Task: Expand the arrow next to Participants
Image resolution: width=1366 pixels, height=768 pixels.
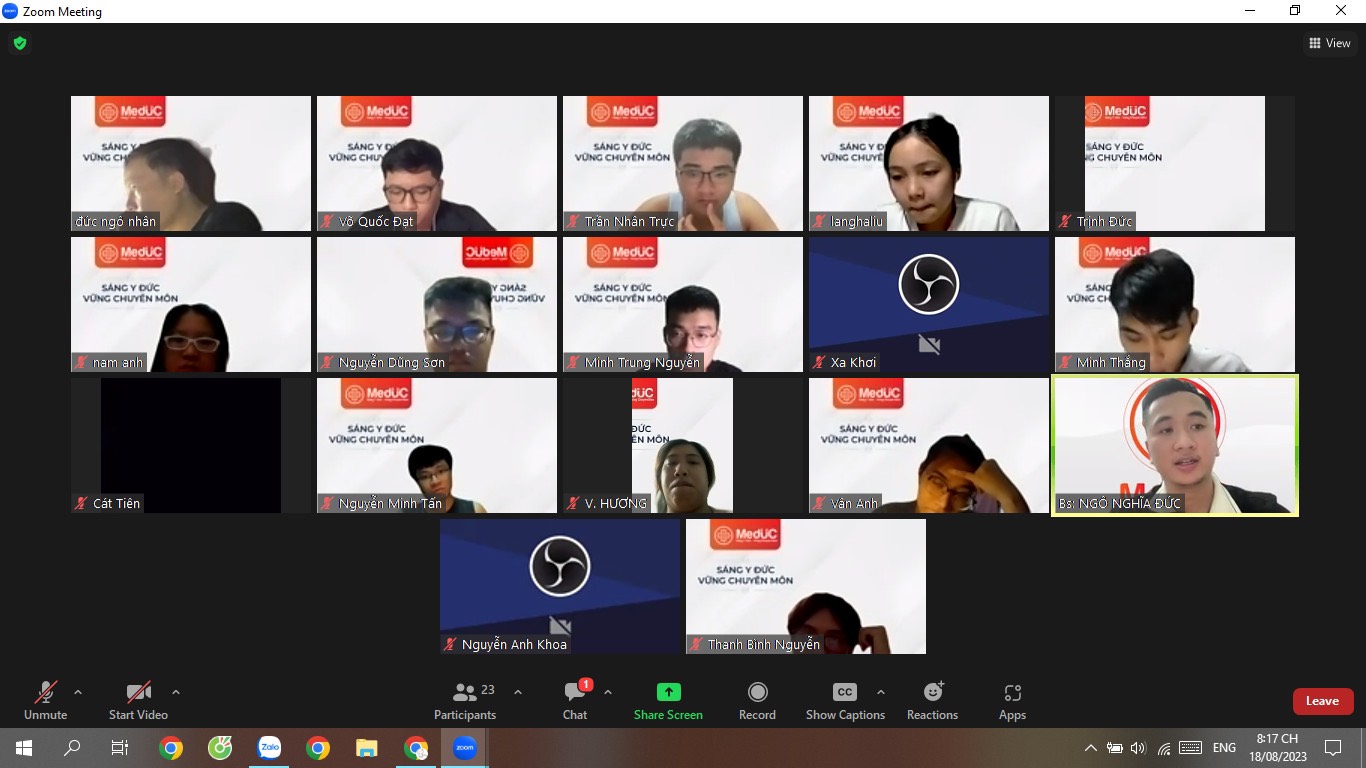Action: point(518,692)
